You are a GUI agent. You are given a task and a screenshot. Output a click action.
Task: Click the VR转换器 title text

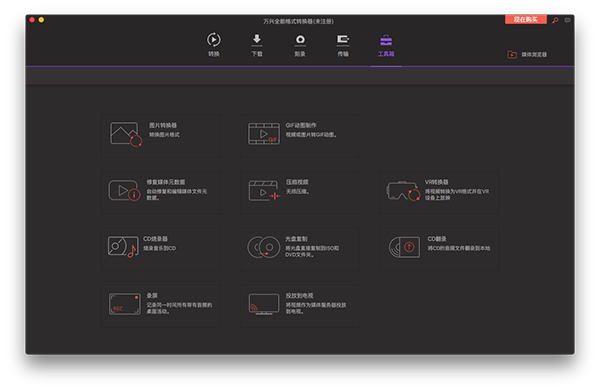point(436,182)
